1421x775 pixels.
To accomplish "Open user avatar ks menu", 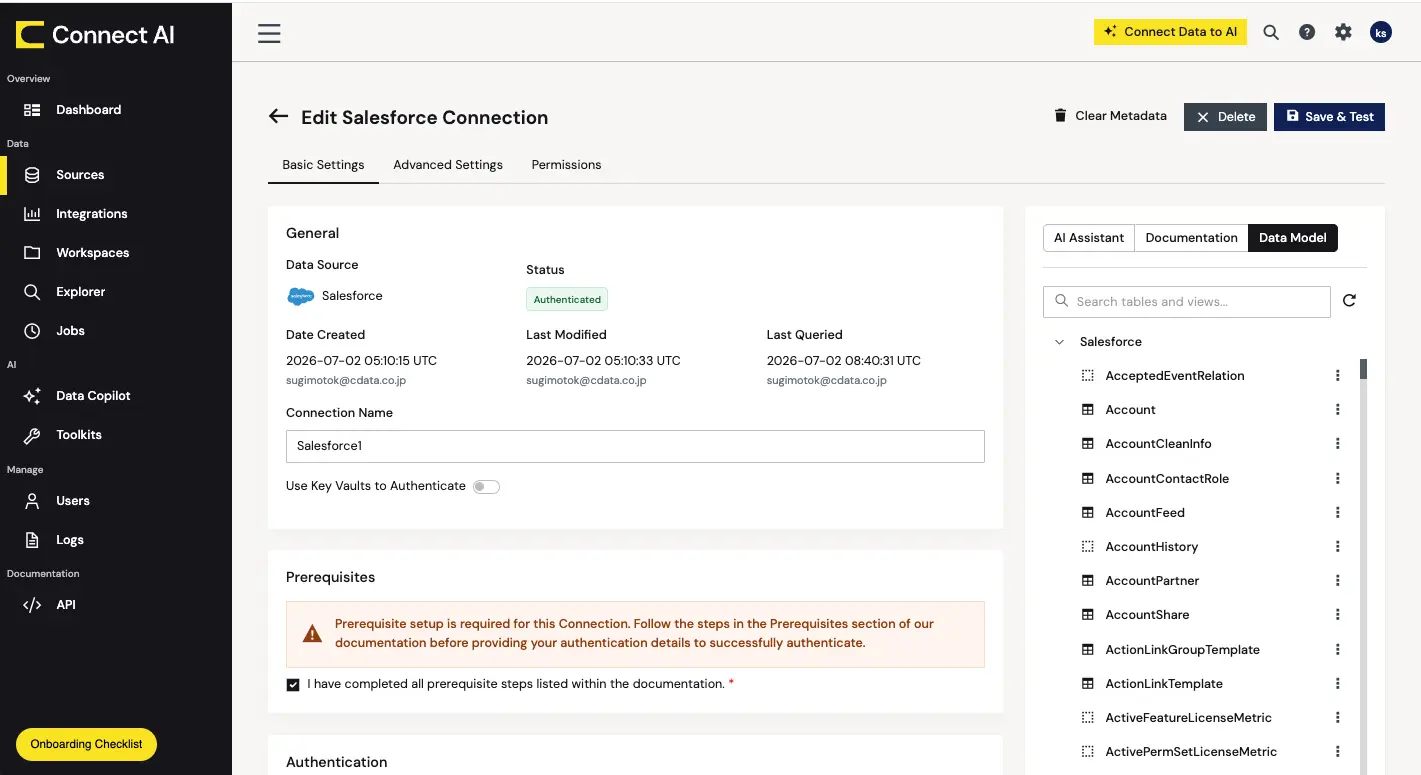I will pyautogui.click(x=1381, y=32).
